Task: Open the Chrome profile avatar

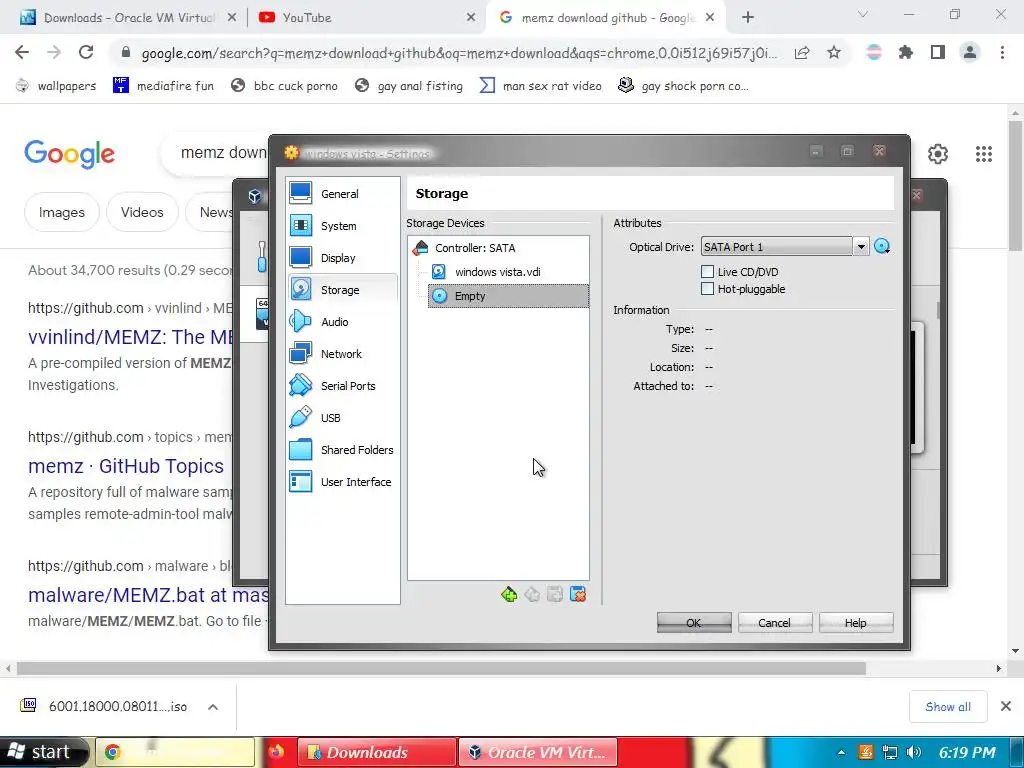Action: (970, 52)
